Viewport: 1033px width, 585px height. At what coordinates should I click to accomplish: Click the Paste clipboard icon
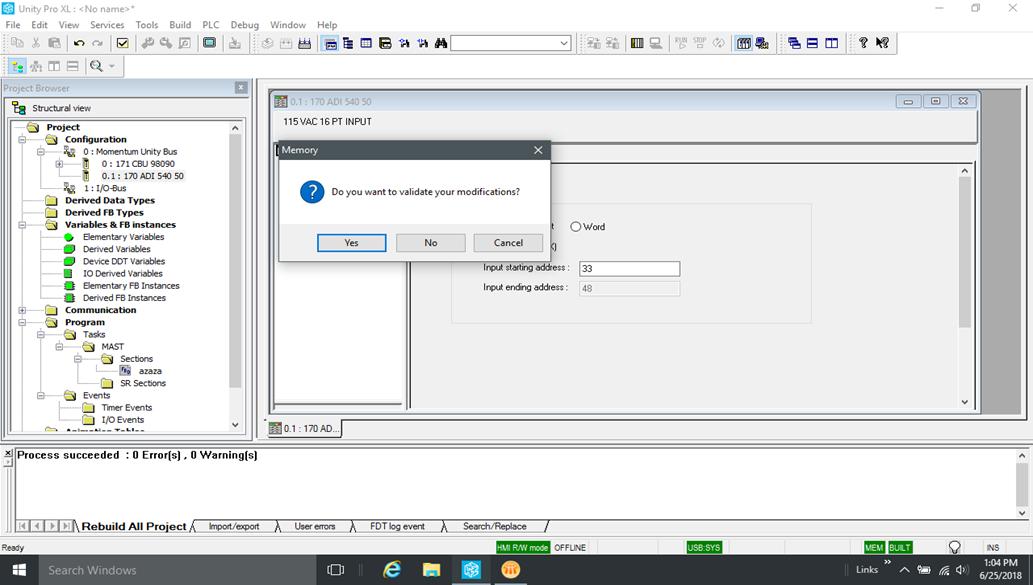55,43
